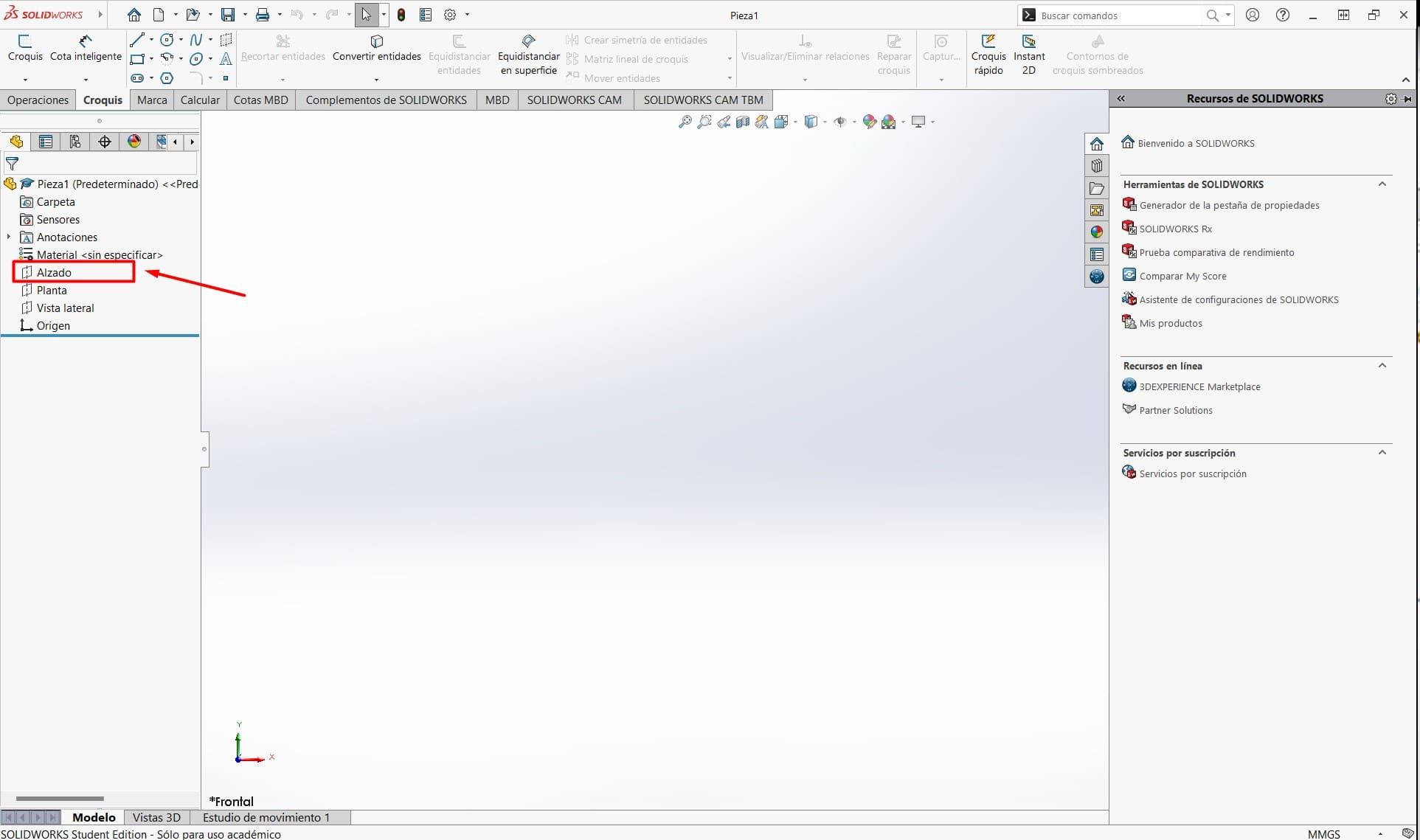Click the Home icon in top toolbar
Screen dimensions: 1420x840
pos(134,15)
